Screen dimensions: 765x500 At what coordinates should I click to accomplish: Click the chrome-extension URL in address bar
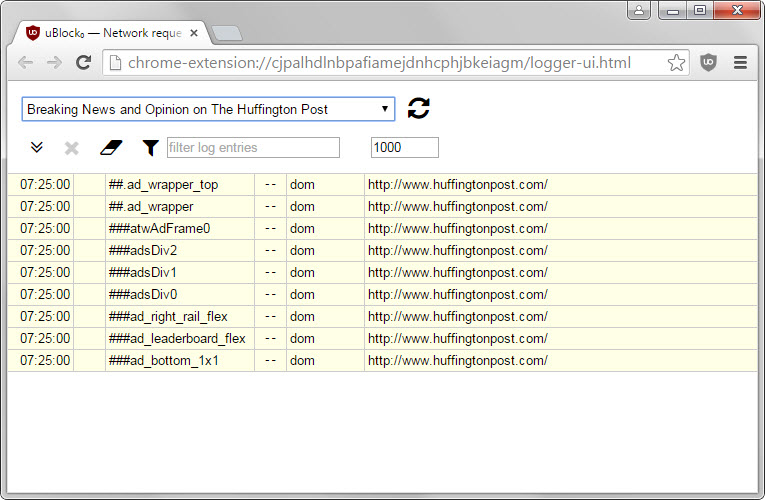[x=379, y=62]
